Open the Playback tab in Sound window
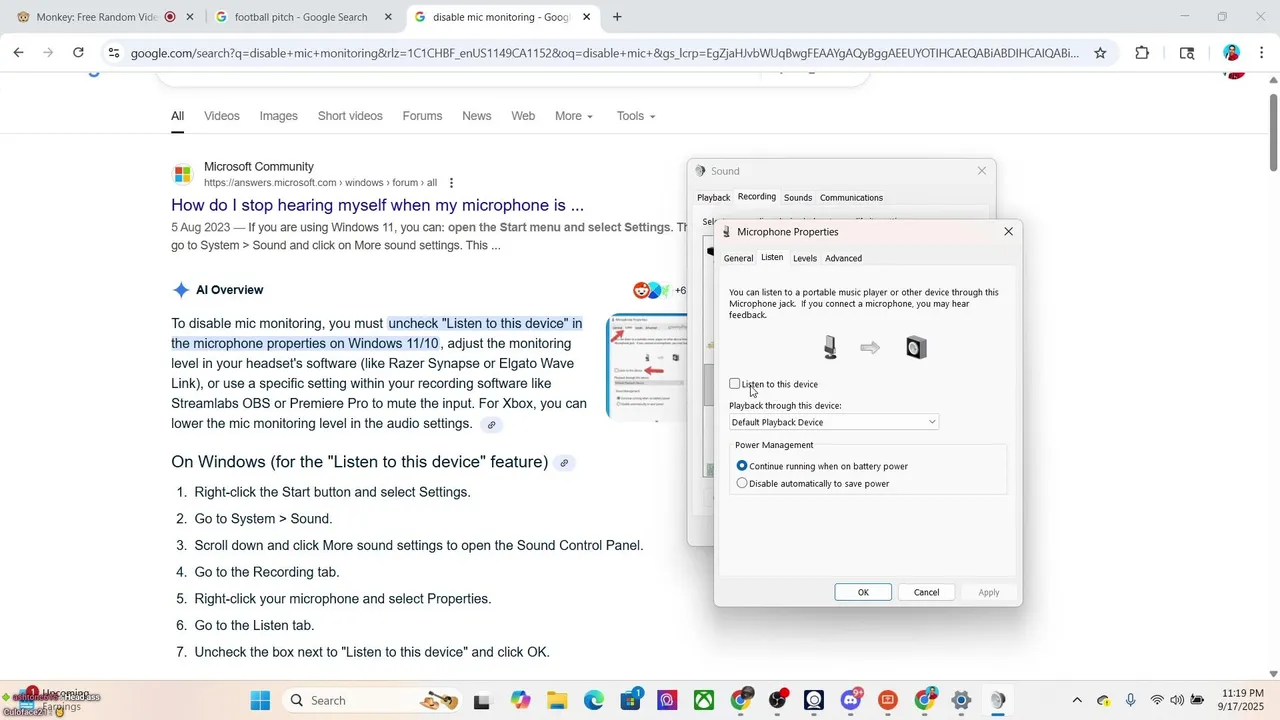Screen dimensions: 1280x720 coord(714,198)
